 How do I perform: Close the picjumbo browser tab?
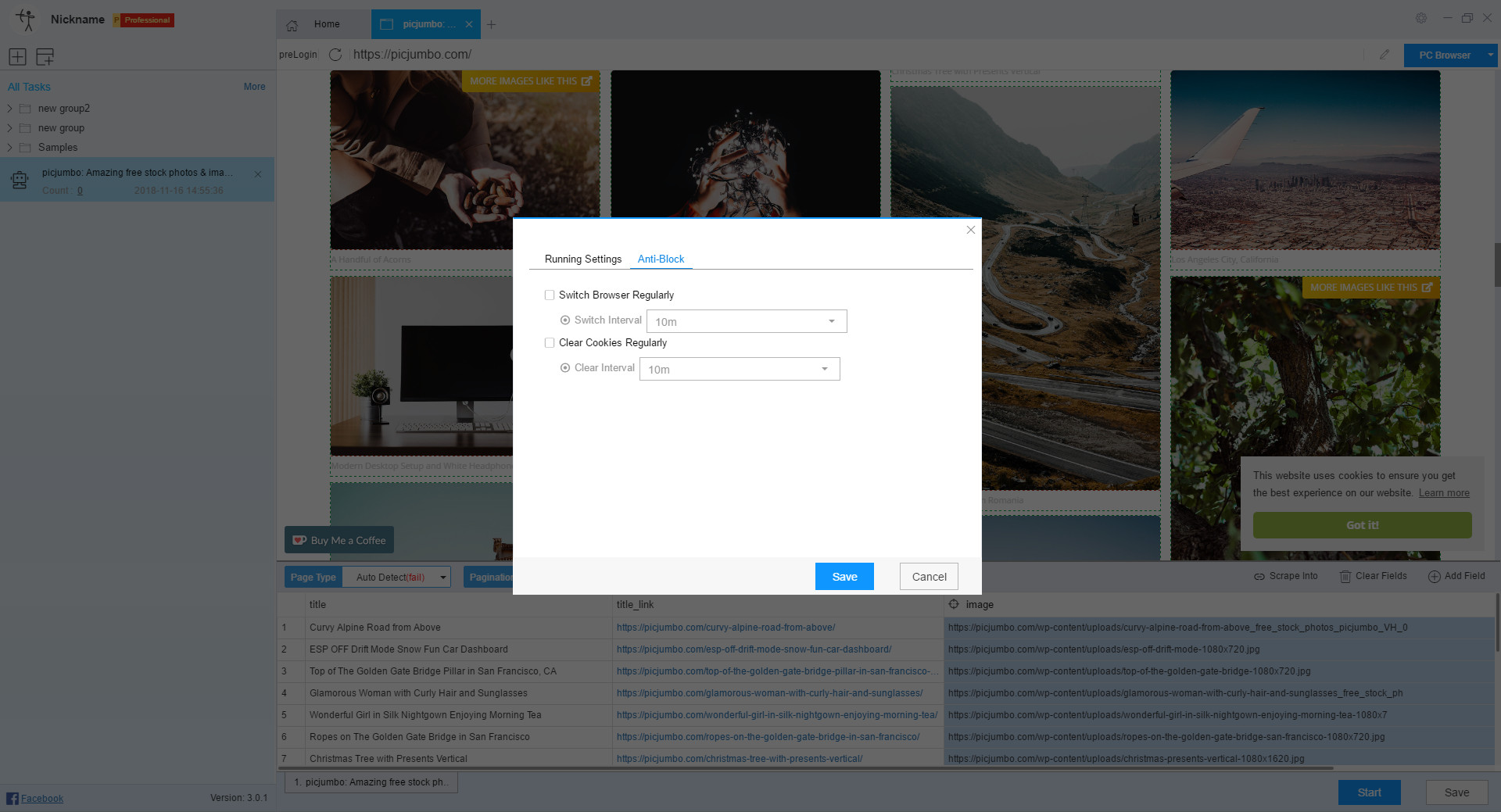[x=469, y=24]
